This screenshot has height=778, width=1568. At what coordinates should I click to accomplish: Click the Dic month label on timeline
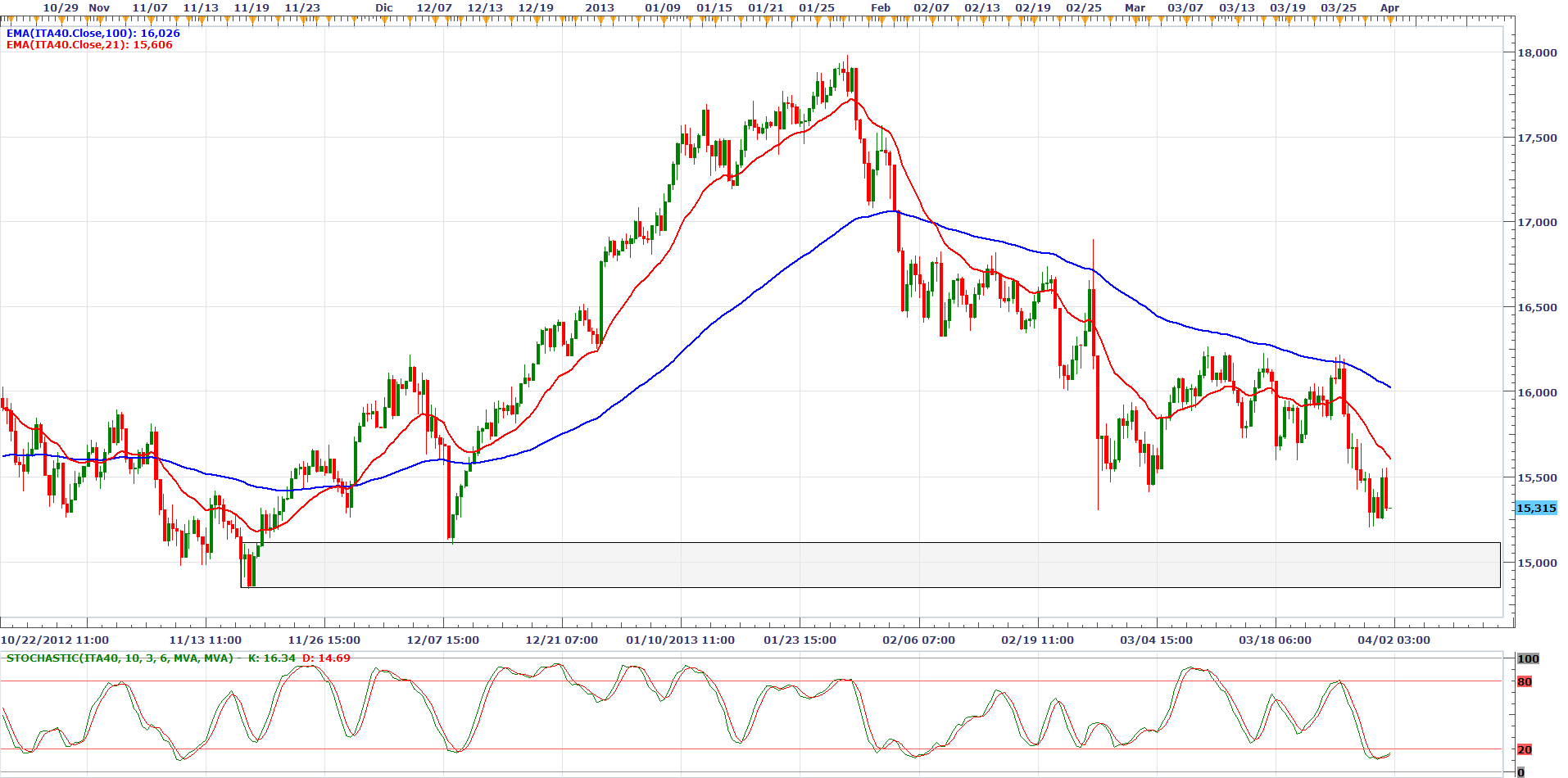click(384, 7)
